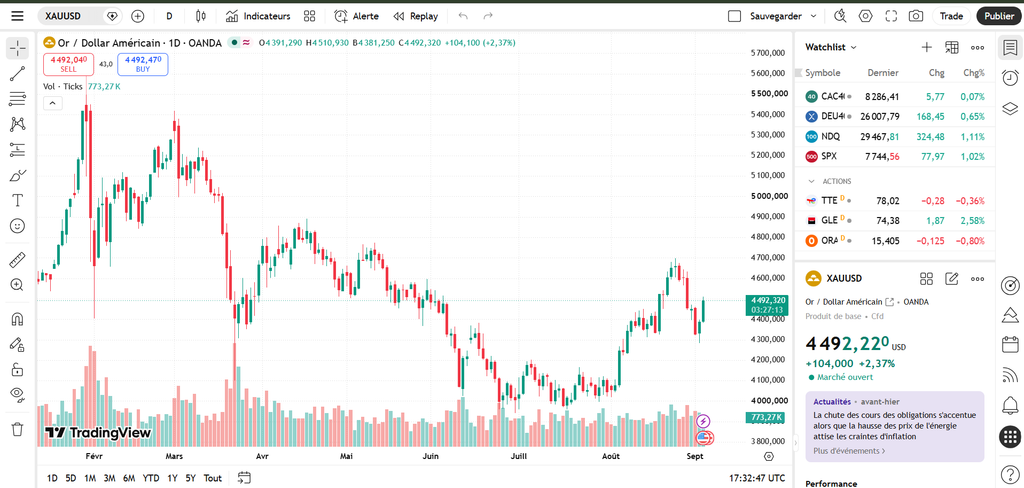This screenshot has width=1024, height=488.
Task: Select the XABCD pattern tool
Action: [18, 124]
